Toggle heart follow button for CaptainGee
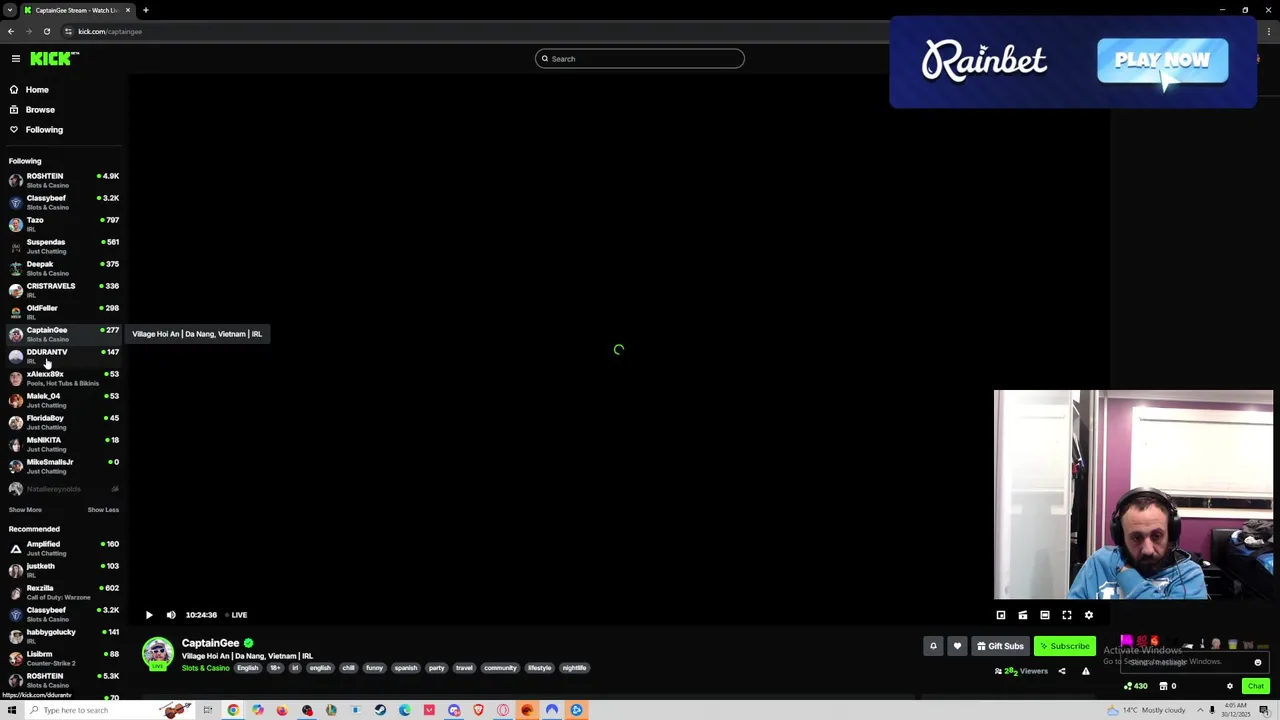 coord(957,646)
